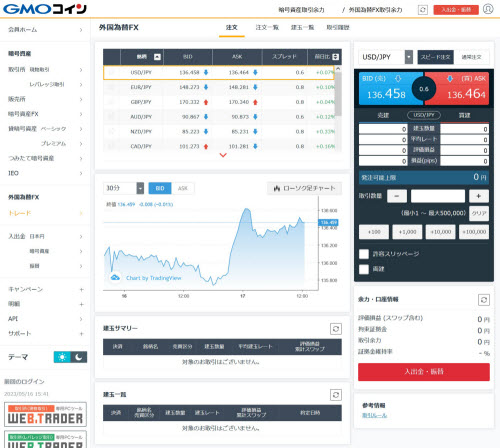Viewport: 500px width, 448px height.
Task: Select the GBP/JPY table row
Action: (x=219, y=102)
